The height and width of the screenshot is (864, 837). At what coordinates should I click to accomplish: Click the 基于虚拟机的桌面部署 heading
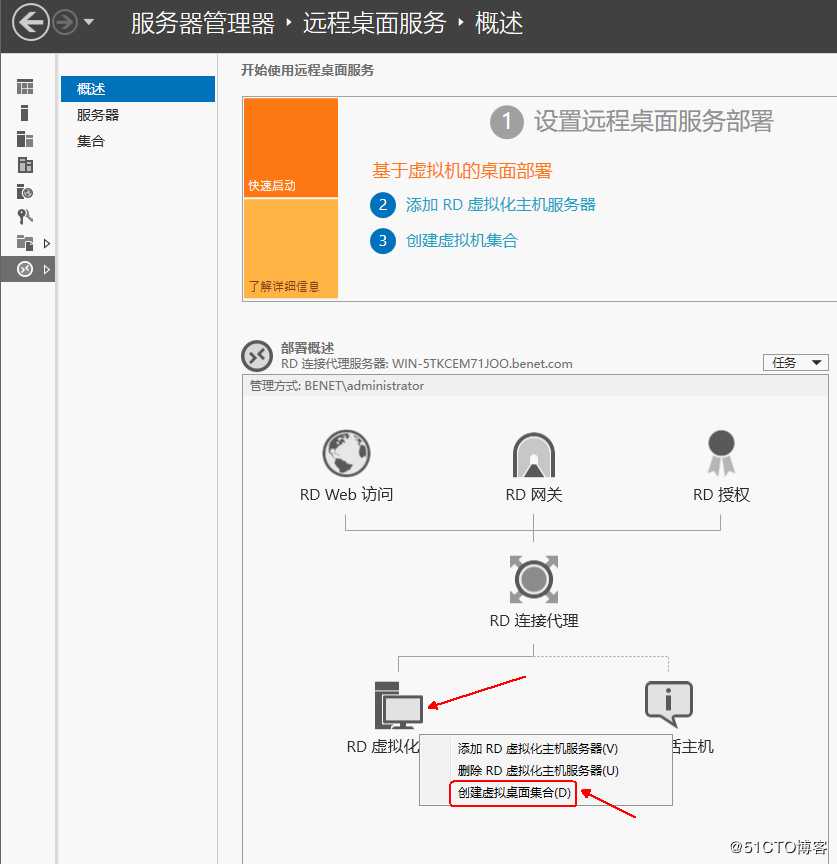coord(462,171)
